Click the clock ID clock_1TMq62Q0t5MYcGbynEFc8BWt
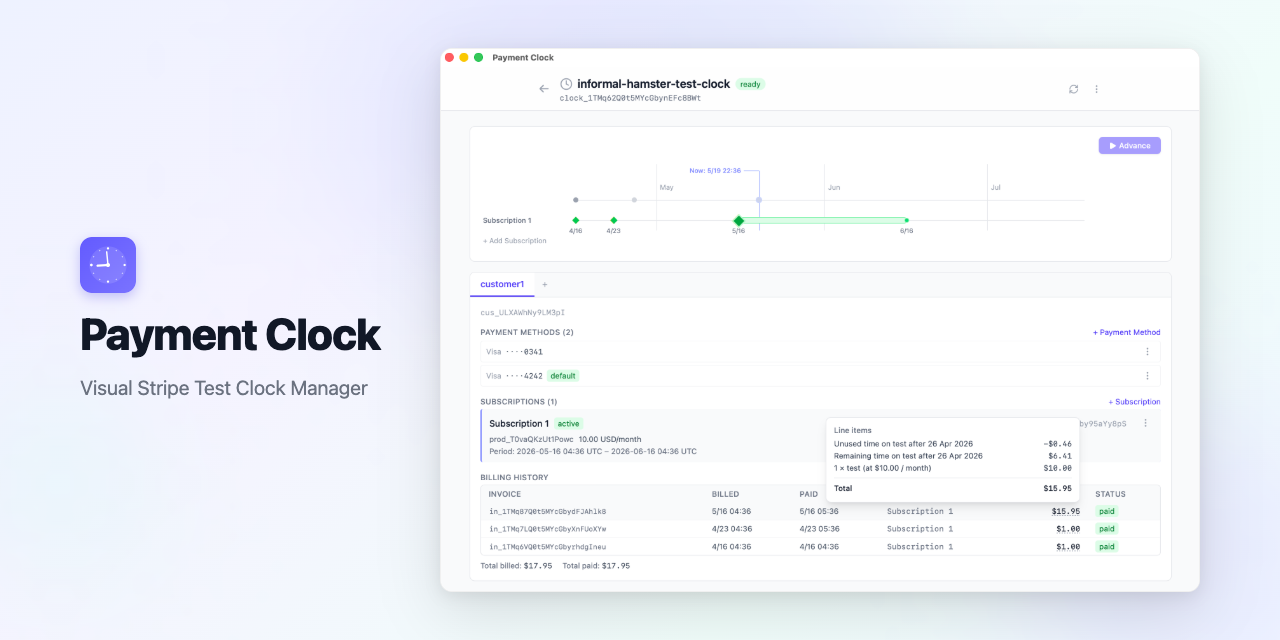 (x=630, y=99)
